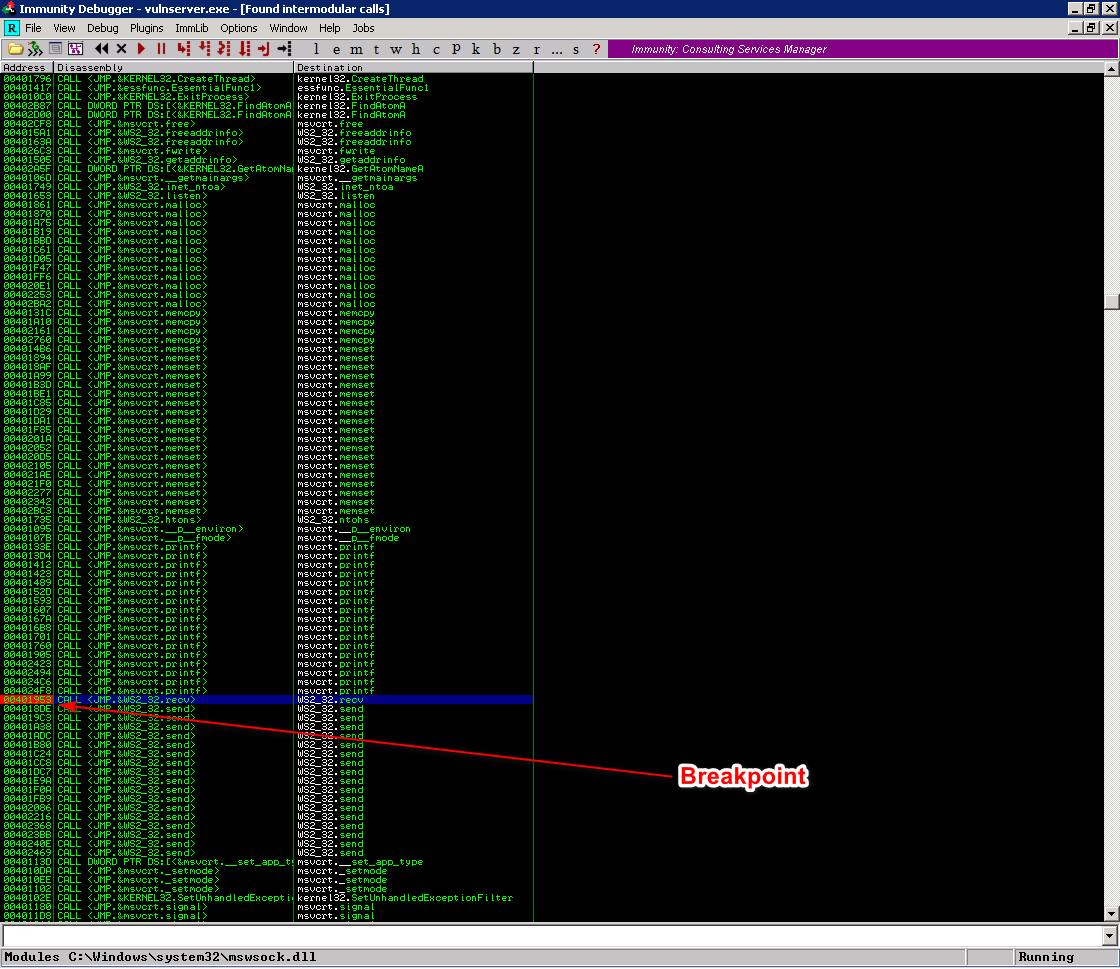Select the essfunc.EssentialFunc1 call row
Image resolution: width=1120 pixels, height=969 pixels.
pyautogui.click(x=266, y=88)
